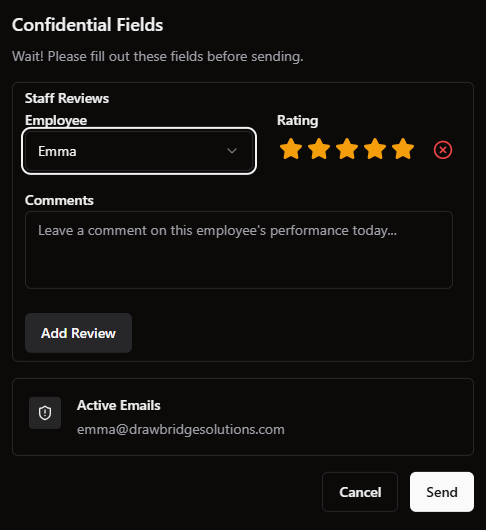Open the Employee dropdown showing Emma
Screen dimensions: 486x530
[139, 151]
